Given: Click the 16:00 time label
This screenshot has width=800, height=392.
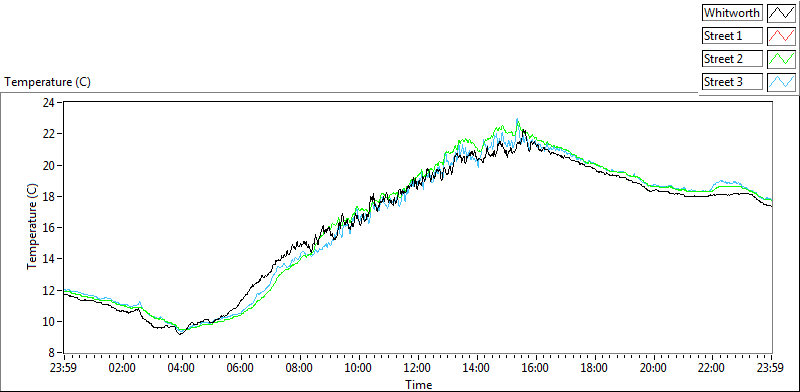Looking at the screenshot, I should point(536,368).
